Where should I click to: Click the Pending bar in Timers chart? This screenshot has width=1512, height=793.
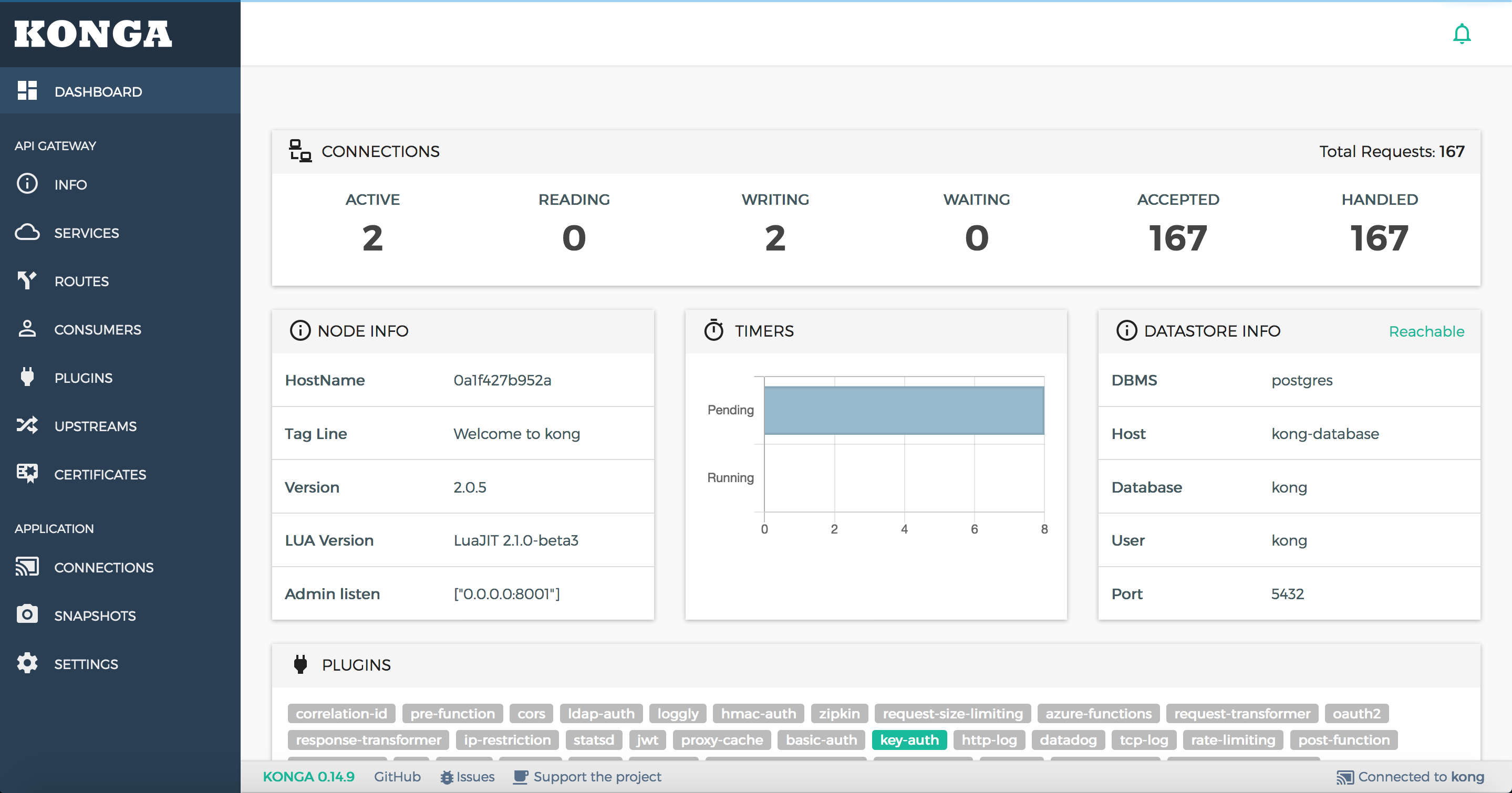(x=904, y=410)
